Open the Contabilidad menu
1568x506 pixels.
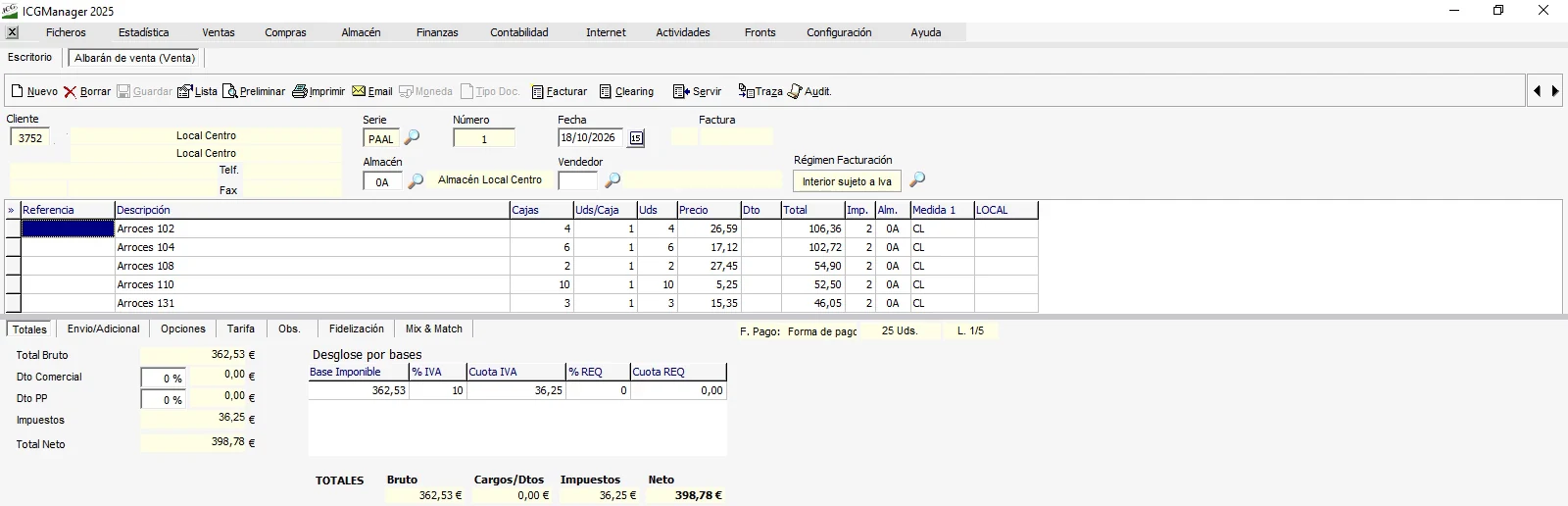click(519, 32)
